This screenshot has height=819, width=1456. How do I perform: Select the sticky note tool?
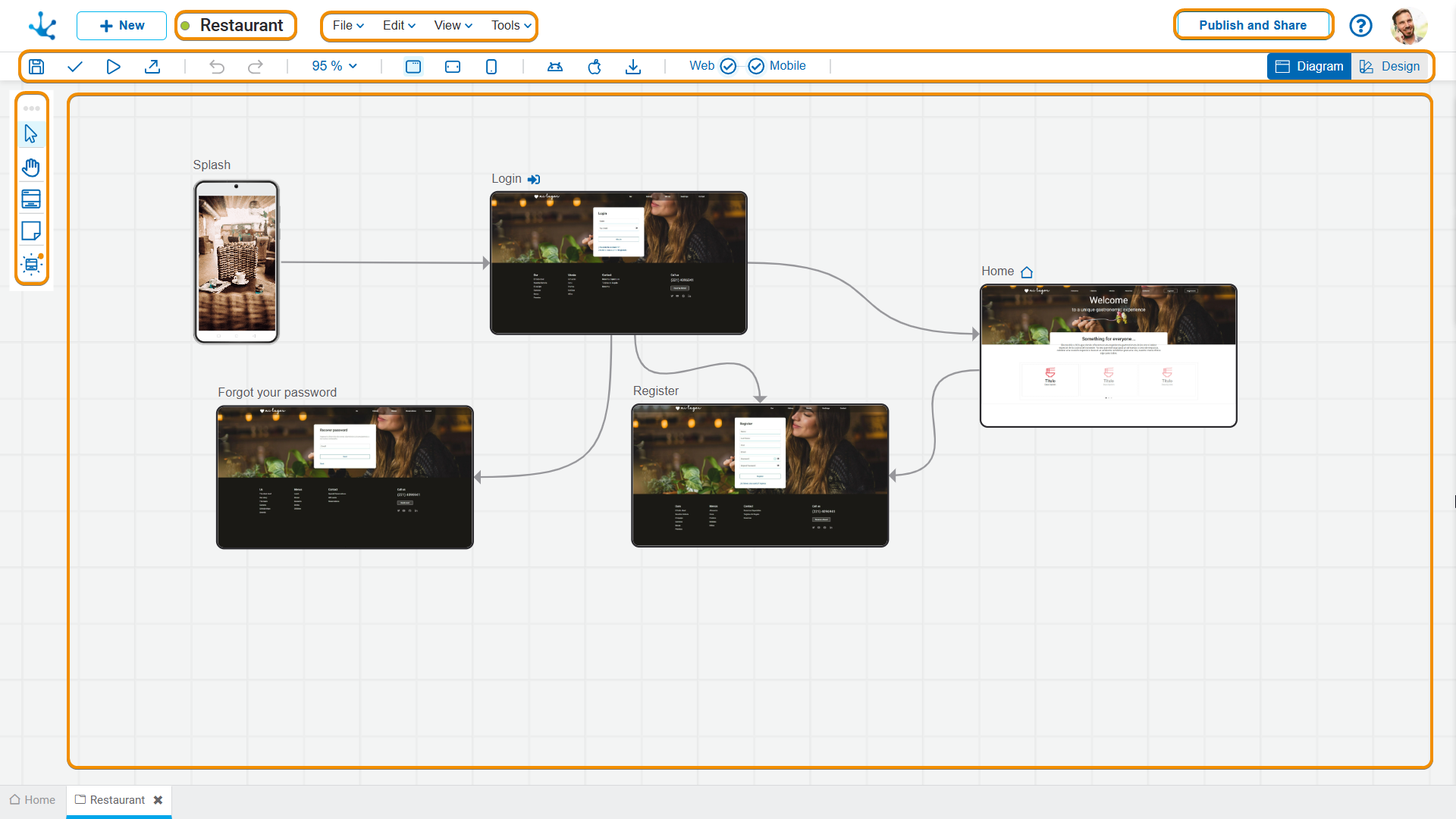pos(31,231)
